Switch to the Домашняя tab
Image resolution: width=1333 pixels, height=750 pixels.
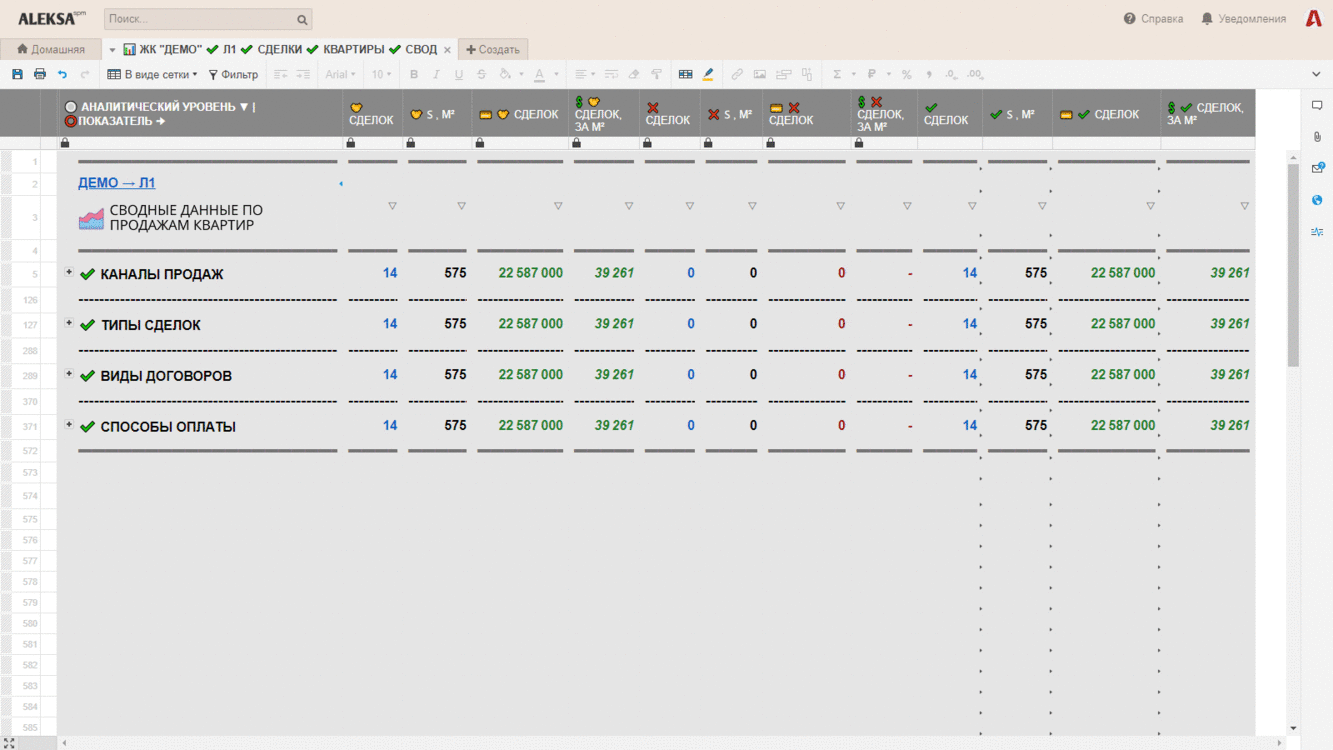pos(51,49)
